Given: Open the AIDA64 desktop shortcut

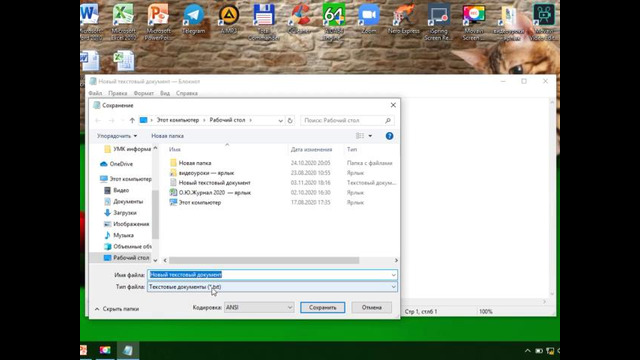Looking at the screenshot, I should (x=334, y=21).
